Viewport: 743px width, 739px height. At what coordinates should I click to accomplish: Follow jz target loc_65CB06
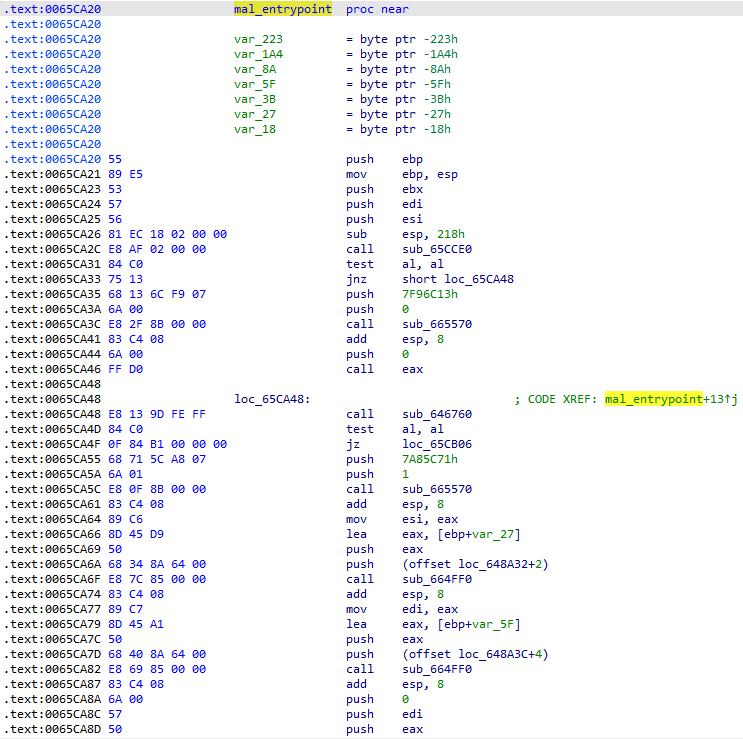(437, 444)
